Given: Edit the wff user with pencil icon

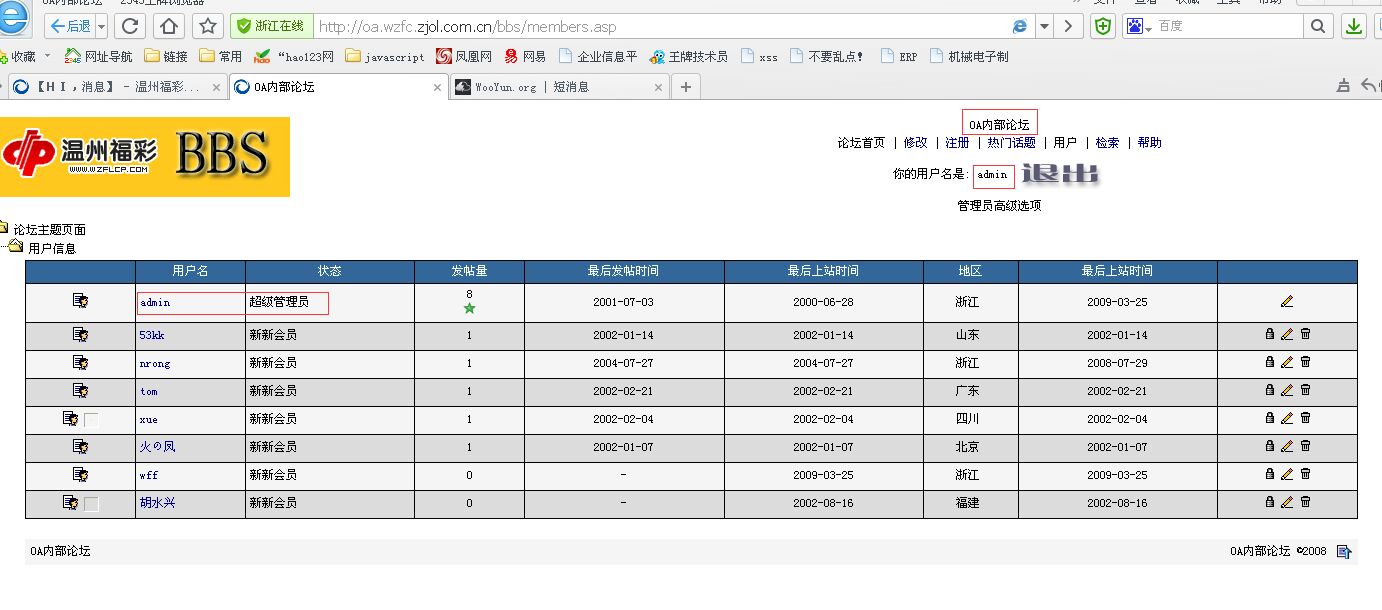Looking at the screenshot, I should [1287, 474].
